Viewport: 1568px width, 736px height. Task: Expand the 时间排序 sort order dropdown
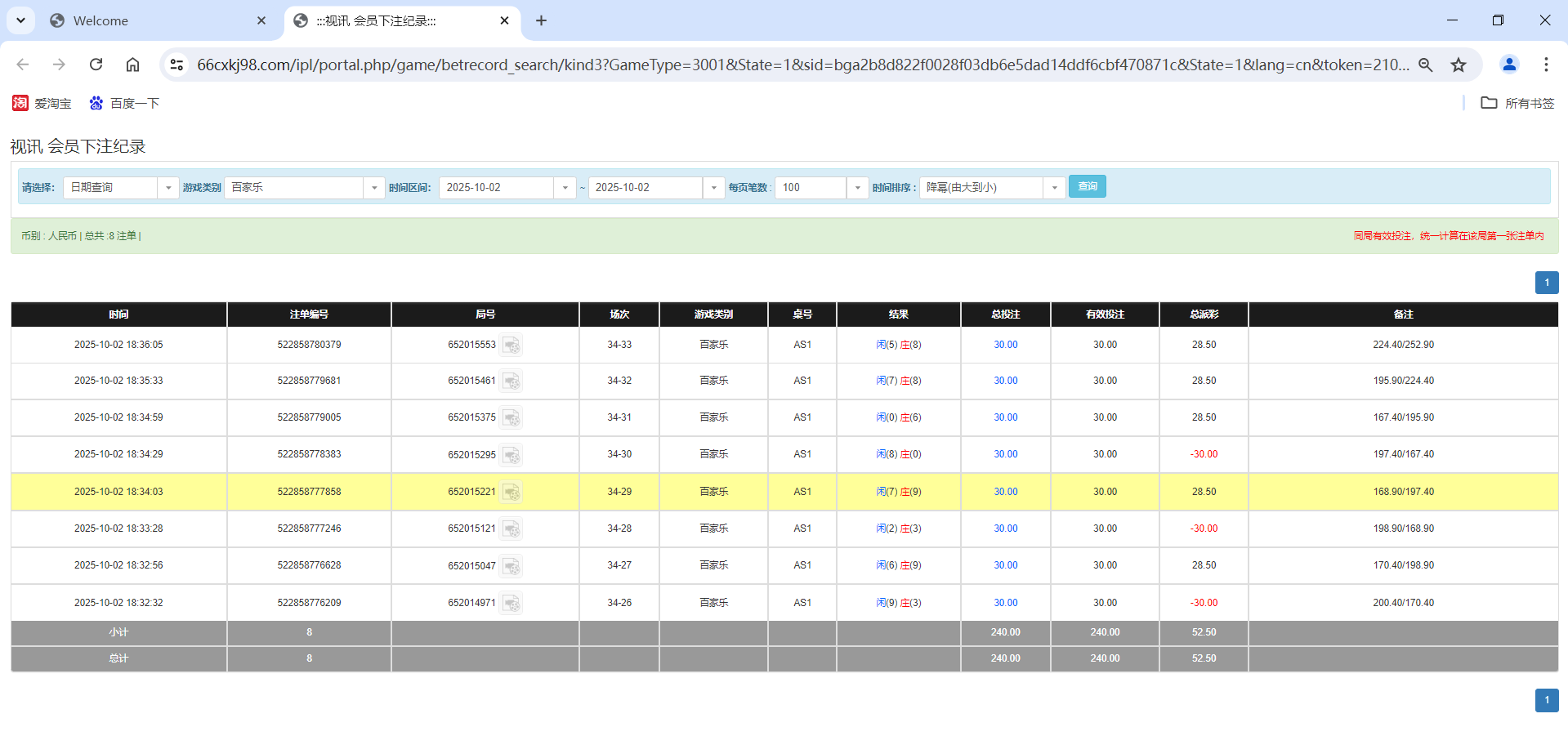pos(1054,187)
